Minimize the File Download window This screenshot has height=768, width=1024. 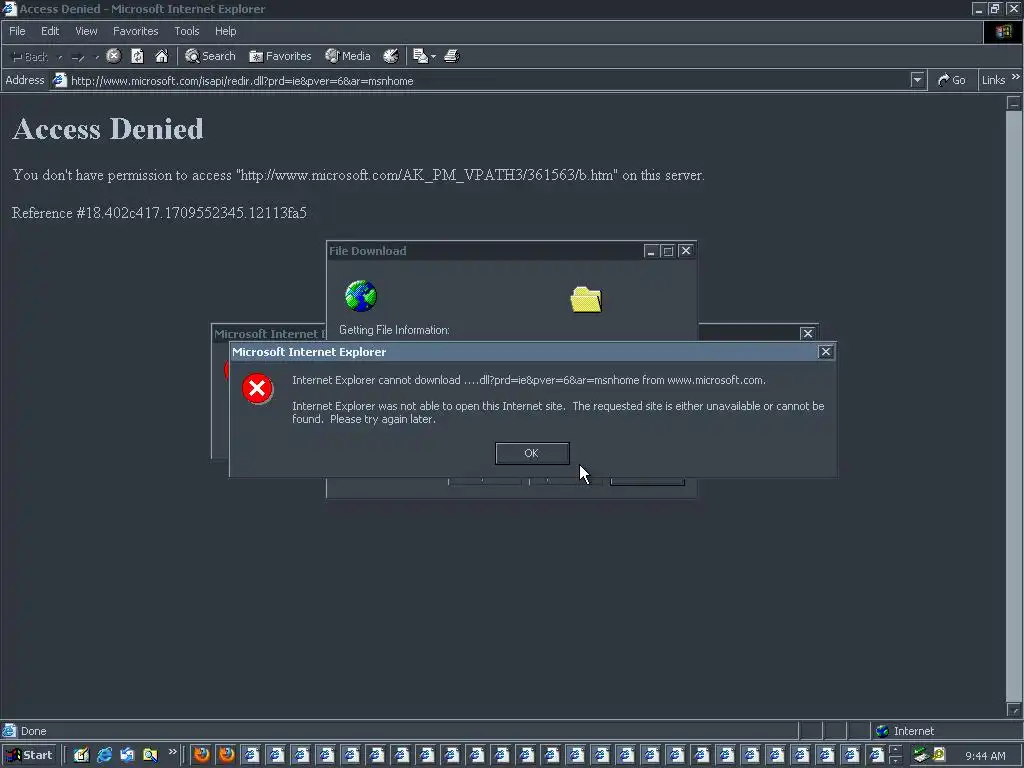pyautogui.click(x=650, y=251)
